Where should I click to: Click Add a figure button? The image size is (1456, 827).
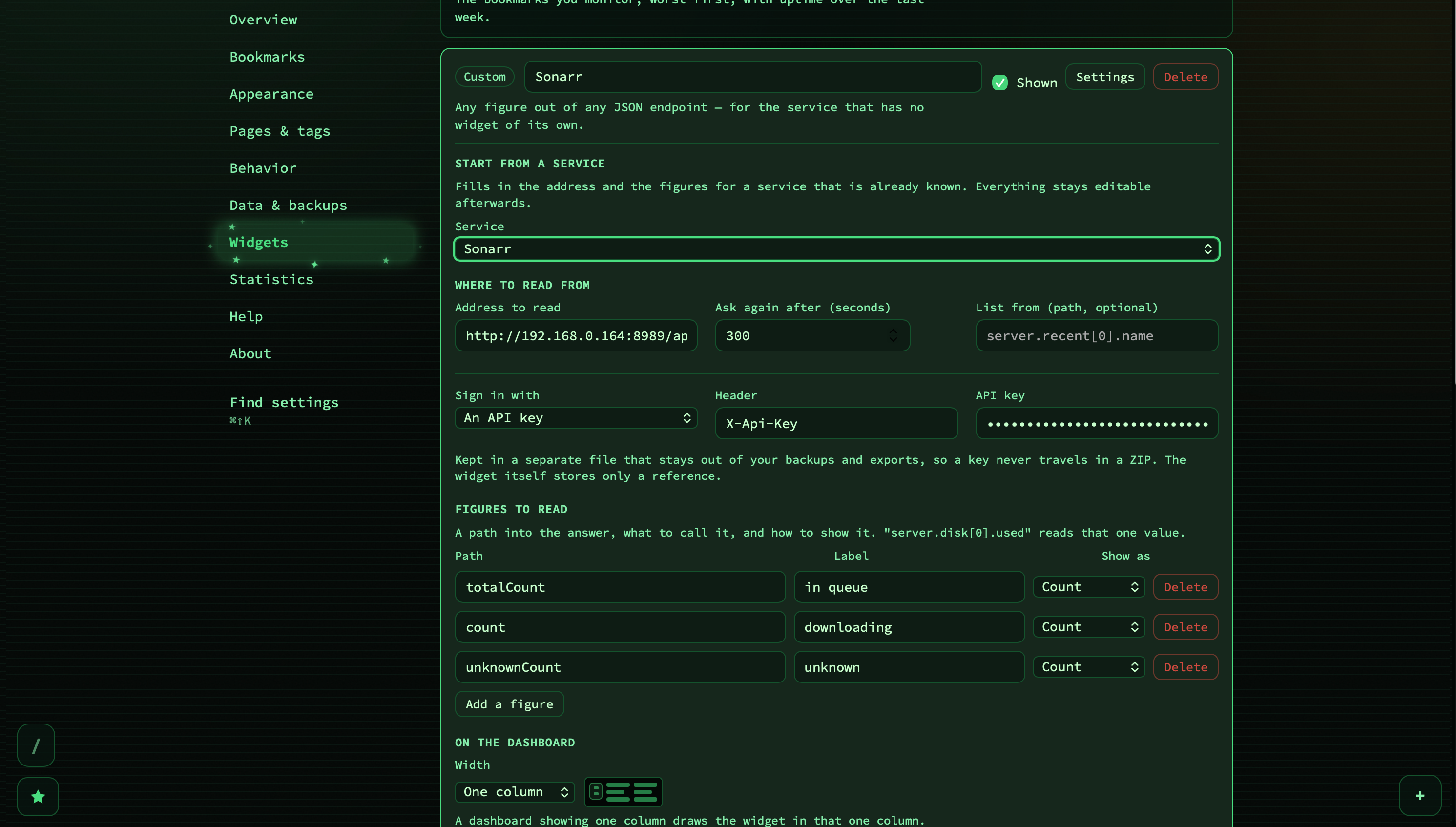(x=509, y=704)
